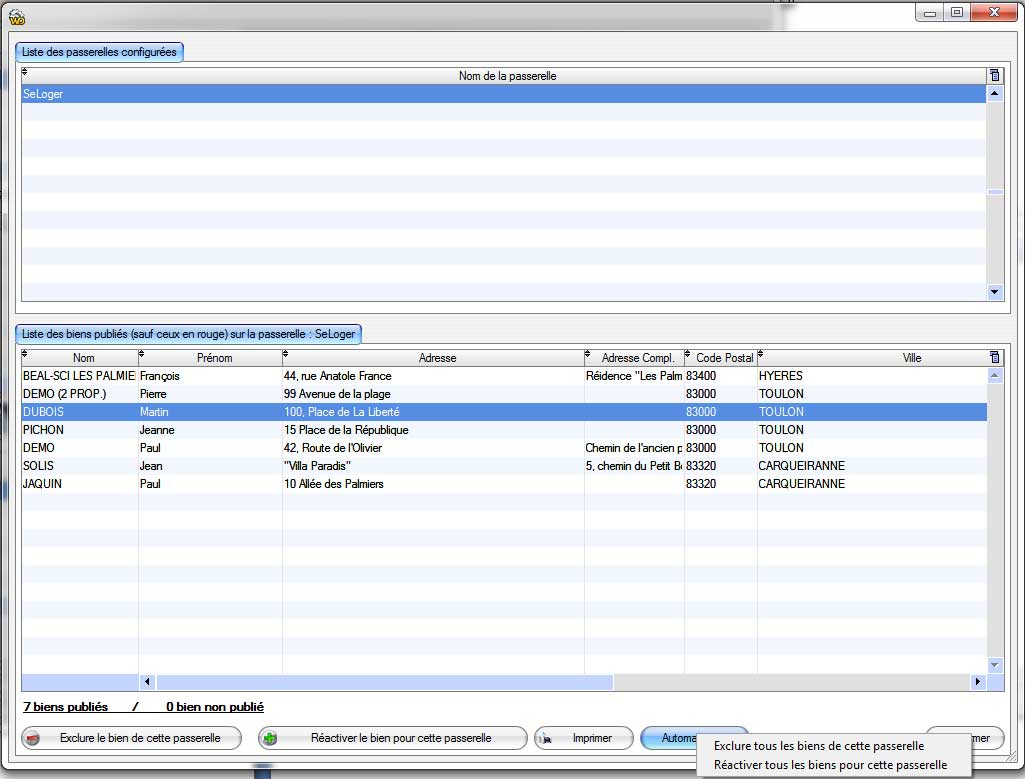Click Réidence "Les Palm complement cell
Viewport: 1025px width, 779px height.
pos(633,376)
